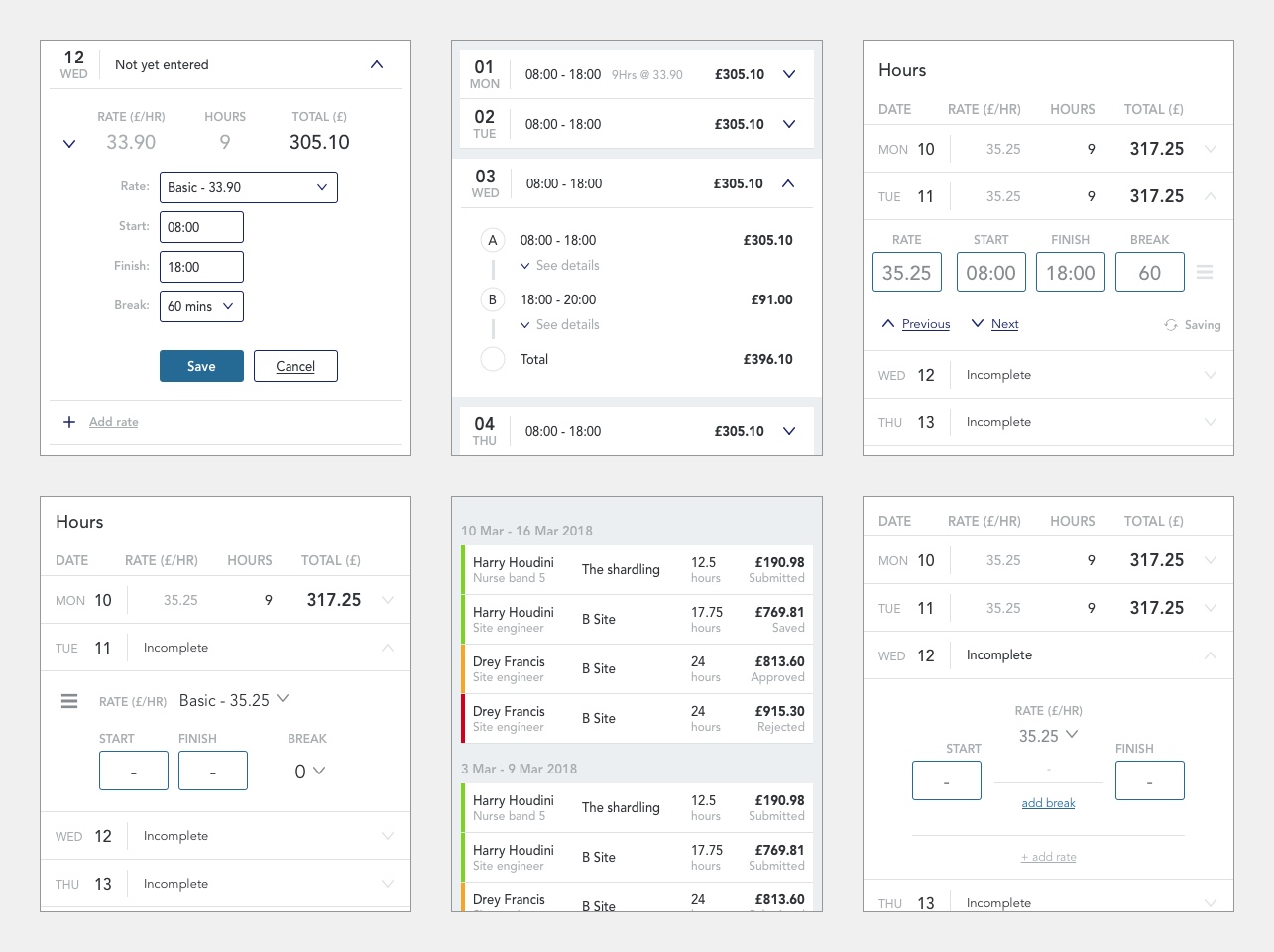Expand See details under 18:00 - 20:00
This screenshot has height=952, width=1274.
coord(560,325)
